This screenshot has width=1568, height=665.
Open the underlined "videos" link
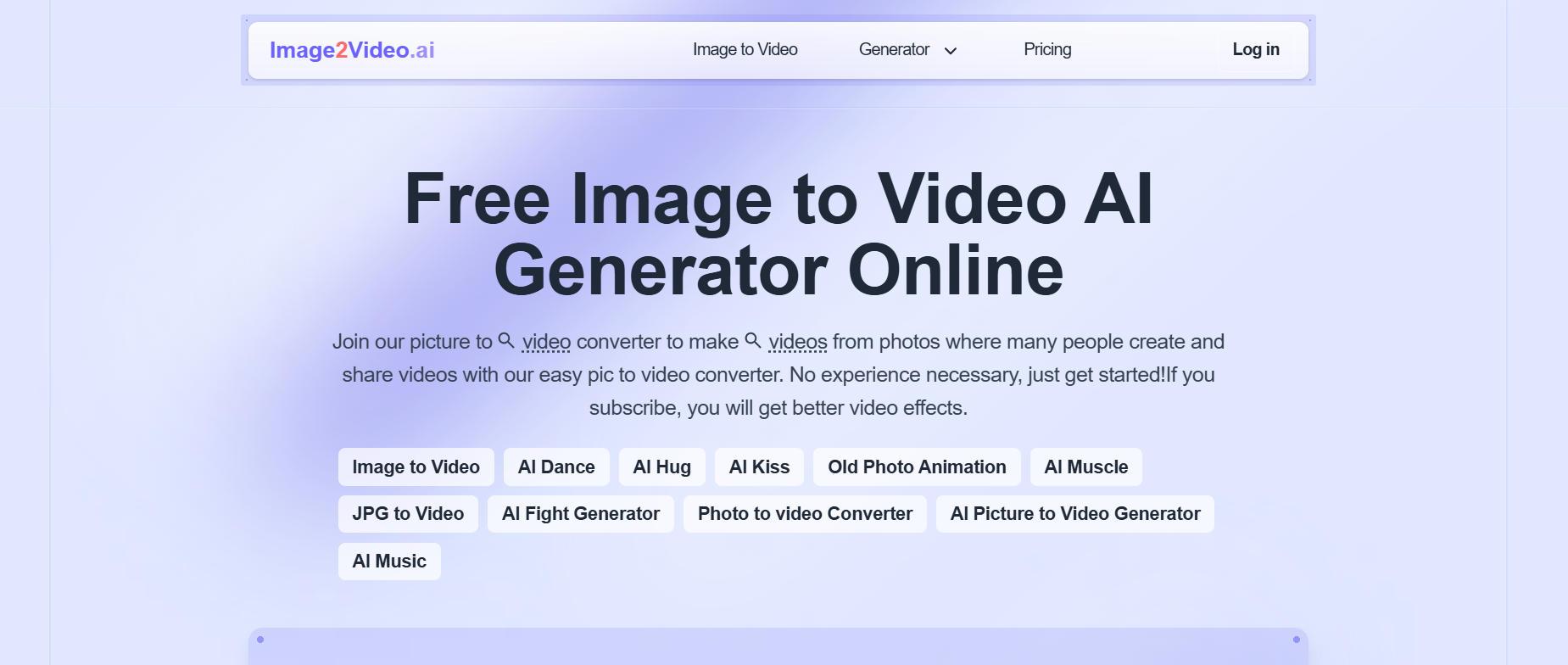coord(798,342)
